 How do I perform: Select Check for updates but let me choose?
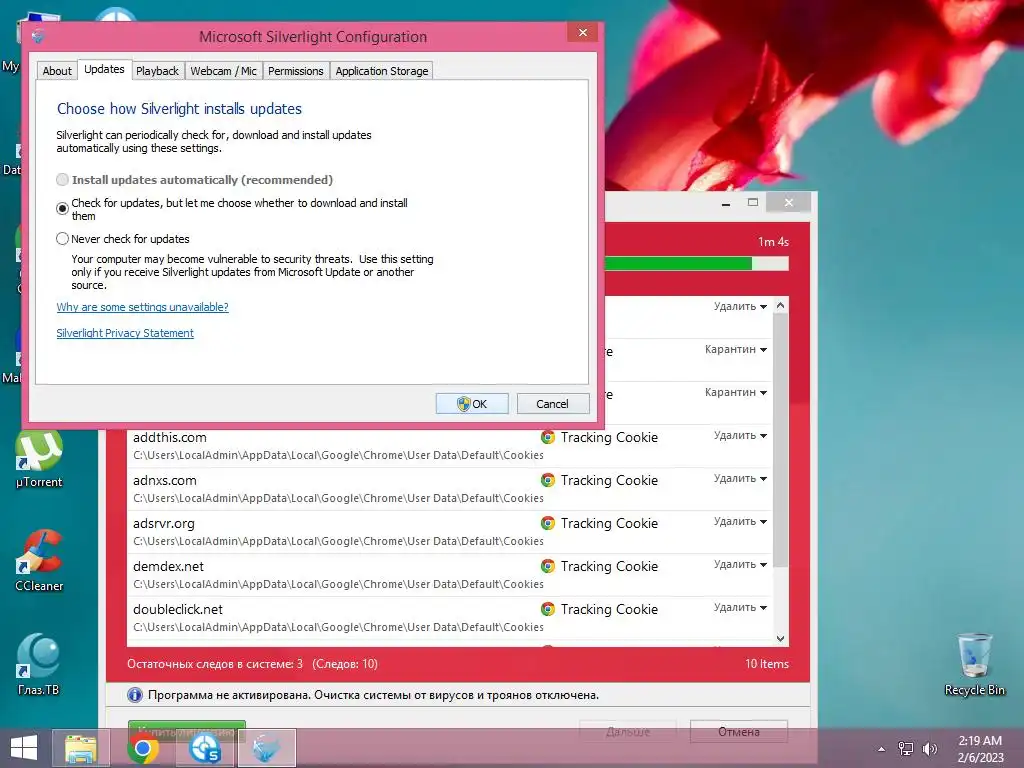[x=62, y=209]
